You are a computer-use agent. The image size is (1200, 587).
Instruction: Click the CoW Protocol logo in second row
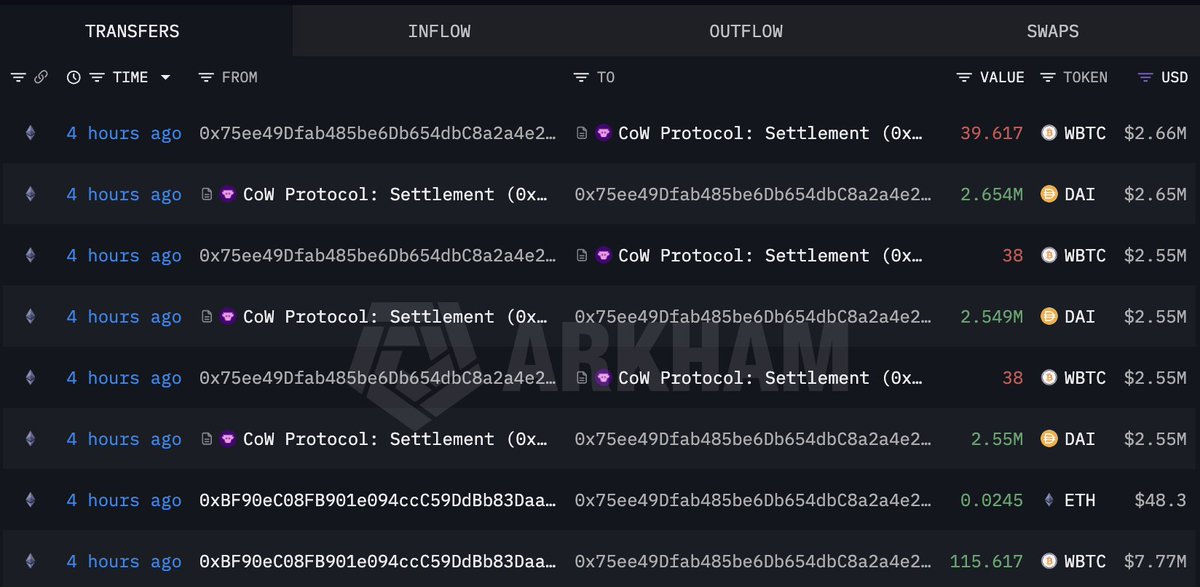point(228,194)
